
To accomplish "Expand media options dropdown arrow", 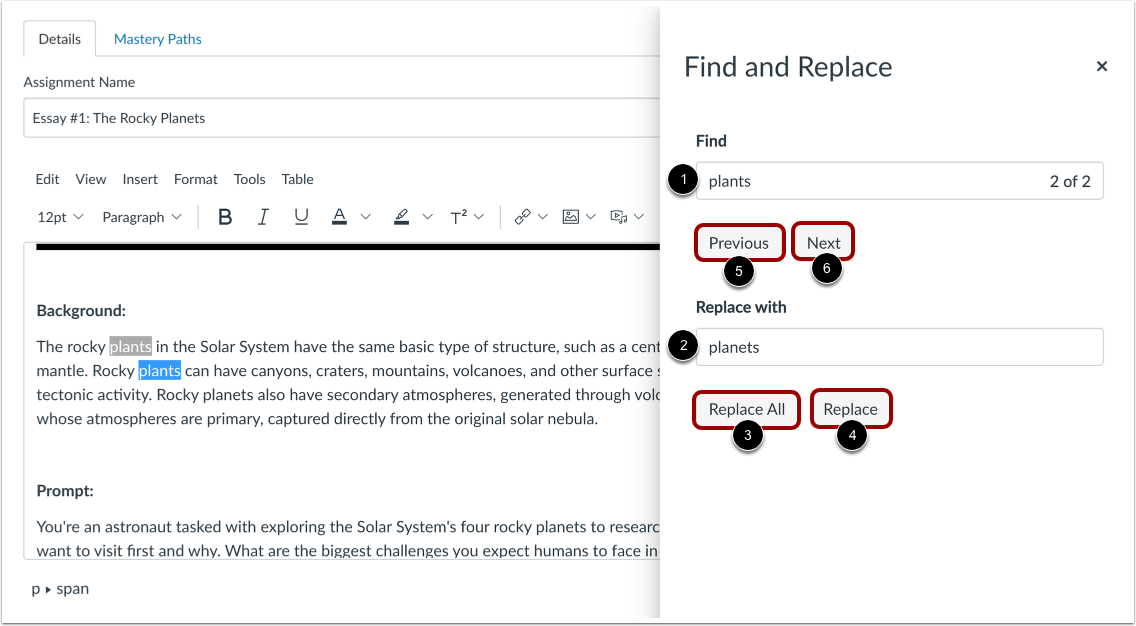I will [639, 217].
